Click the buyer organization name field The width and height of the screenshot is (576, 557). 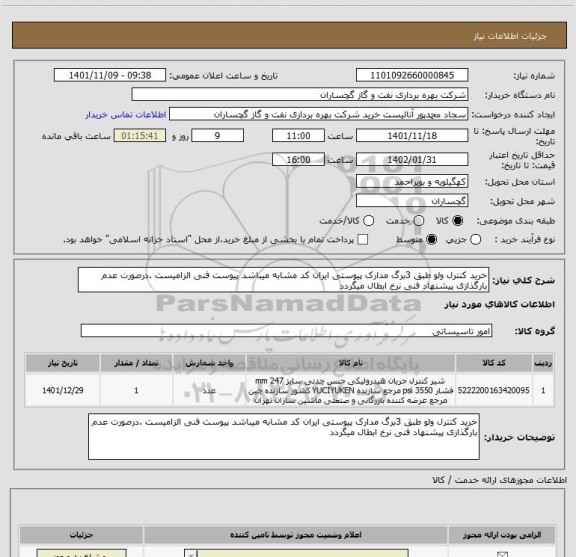(x=300, y=95)
